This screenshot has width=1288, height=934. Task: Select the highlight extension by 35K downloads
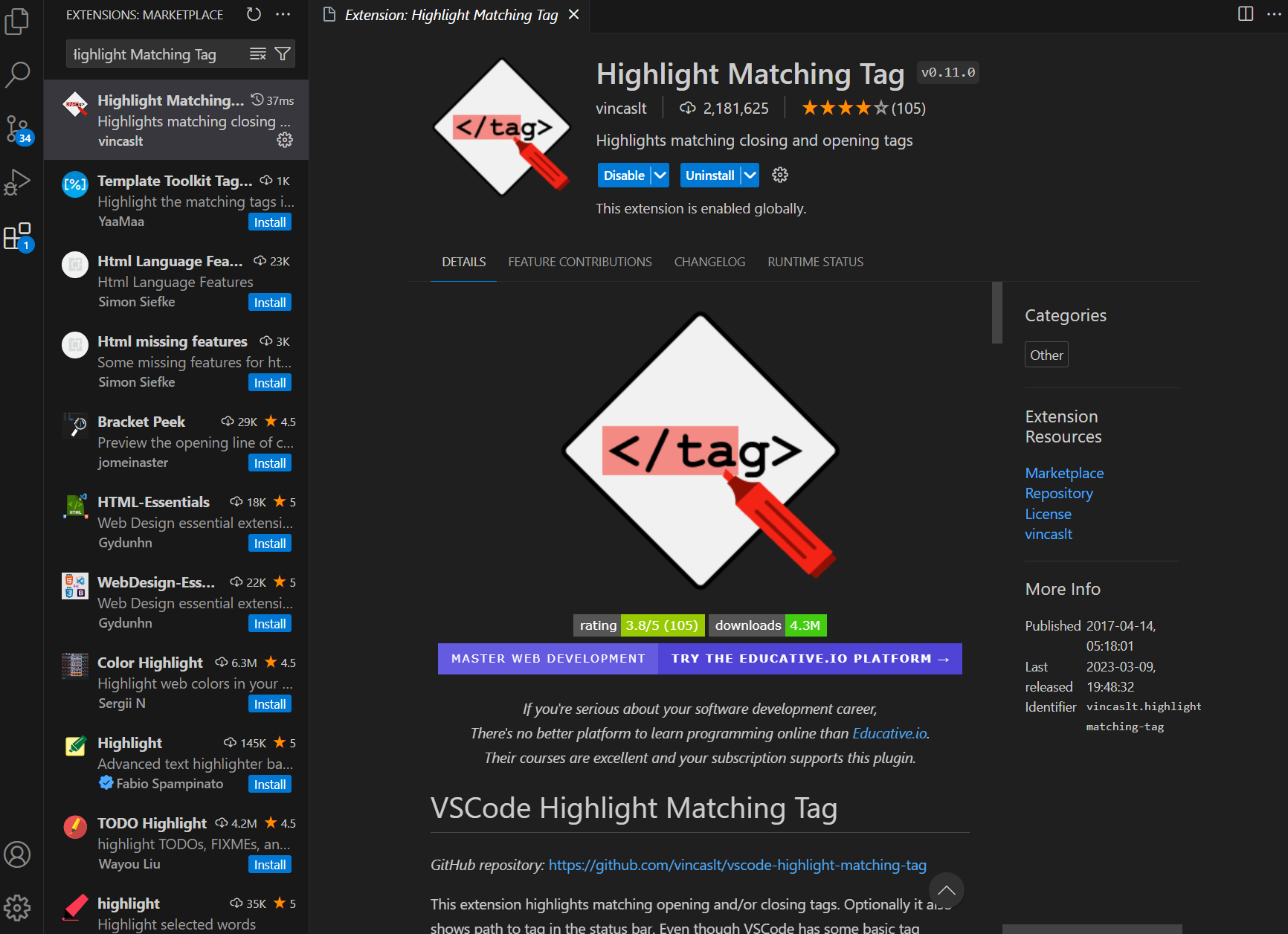click(x=176, y=912)
